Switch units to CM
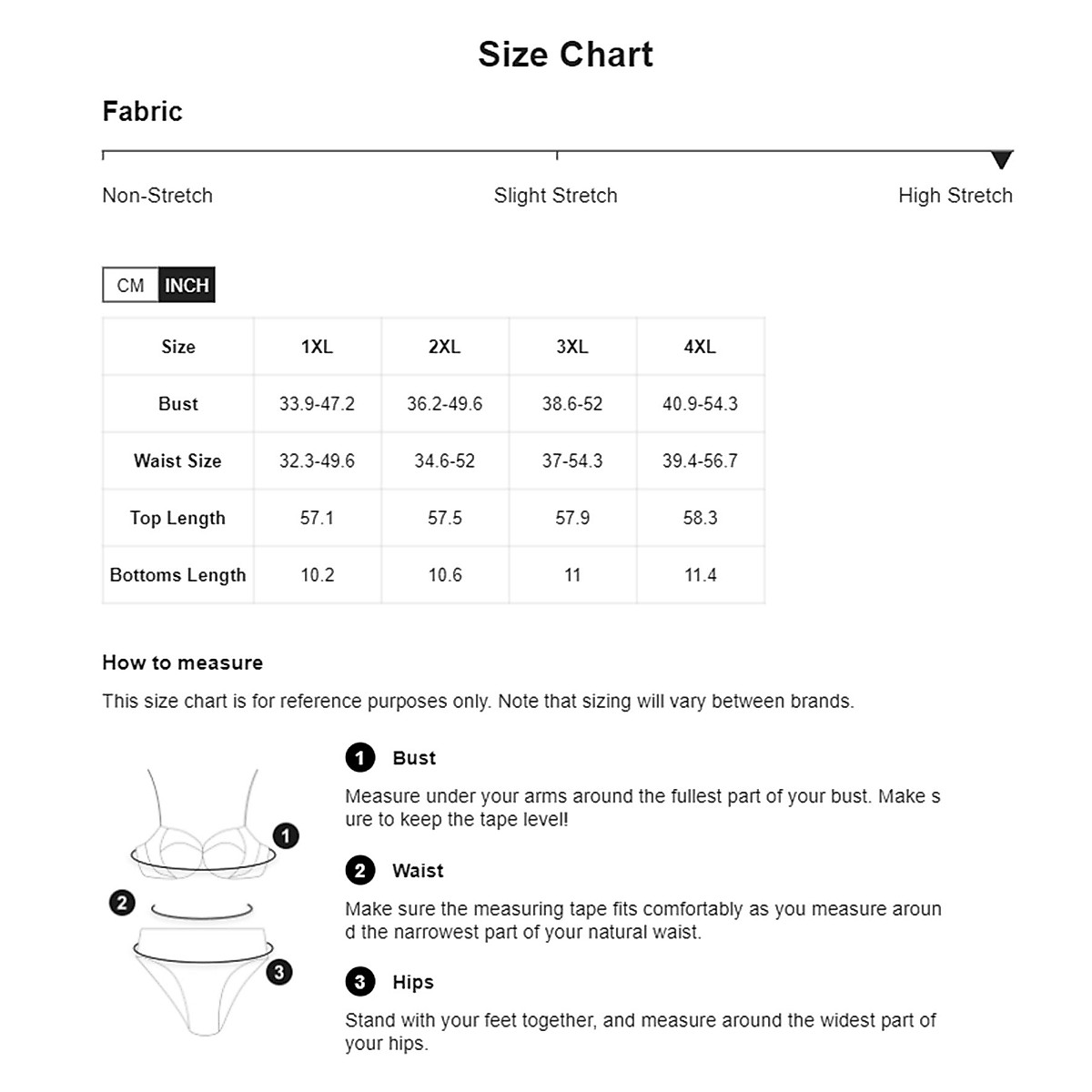Viewport: 1092px width, 1092px height. tap(130, 285)
